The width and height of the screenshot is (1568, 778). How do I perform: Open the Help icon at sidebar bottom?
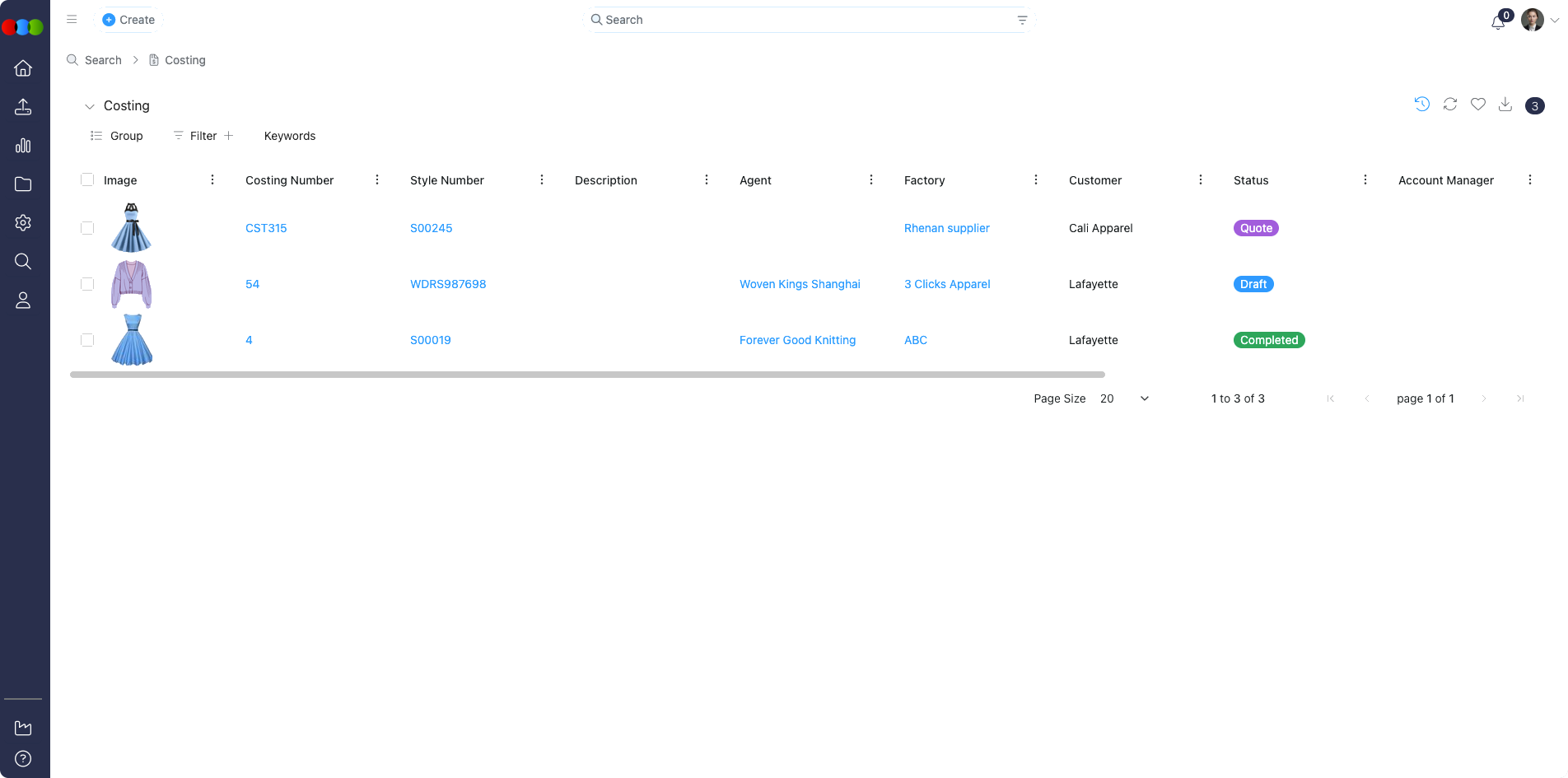pos(22,758)
